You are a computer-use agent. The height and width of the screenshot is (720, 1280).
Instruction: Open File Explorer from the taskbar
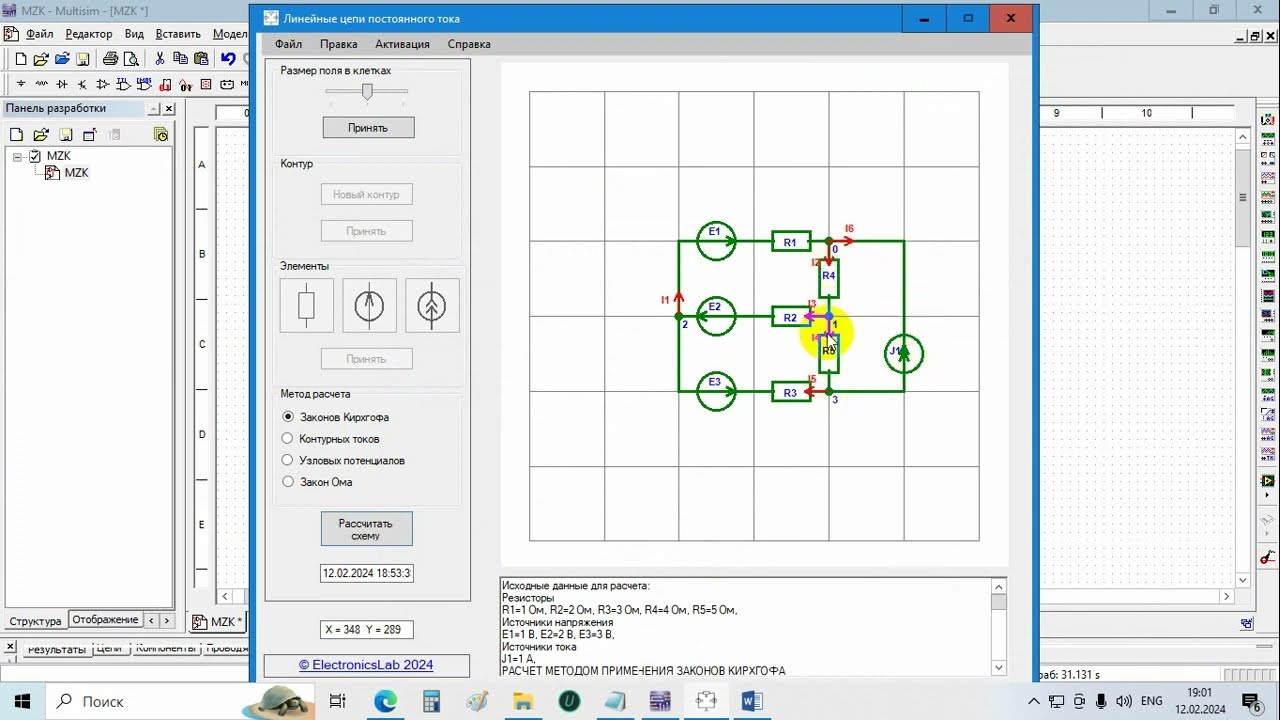[x=523, y=701]
